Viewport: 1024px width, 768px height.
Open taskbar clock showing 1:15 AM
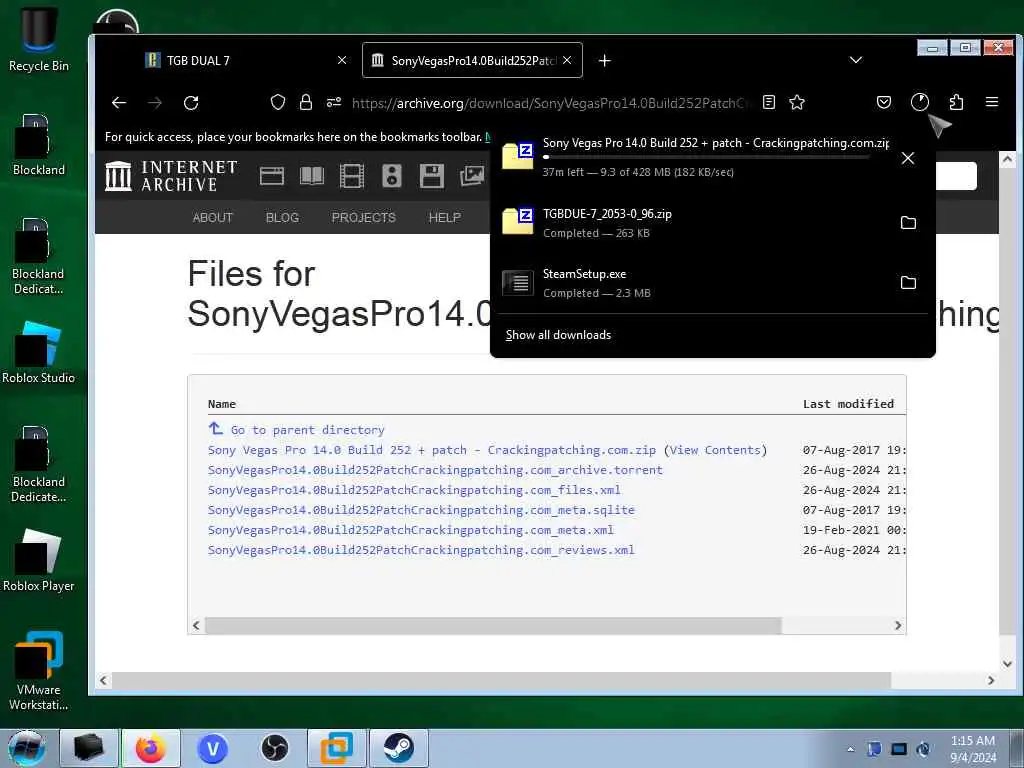click(x=973, y=748)
